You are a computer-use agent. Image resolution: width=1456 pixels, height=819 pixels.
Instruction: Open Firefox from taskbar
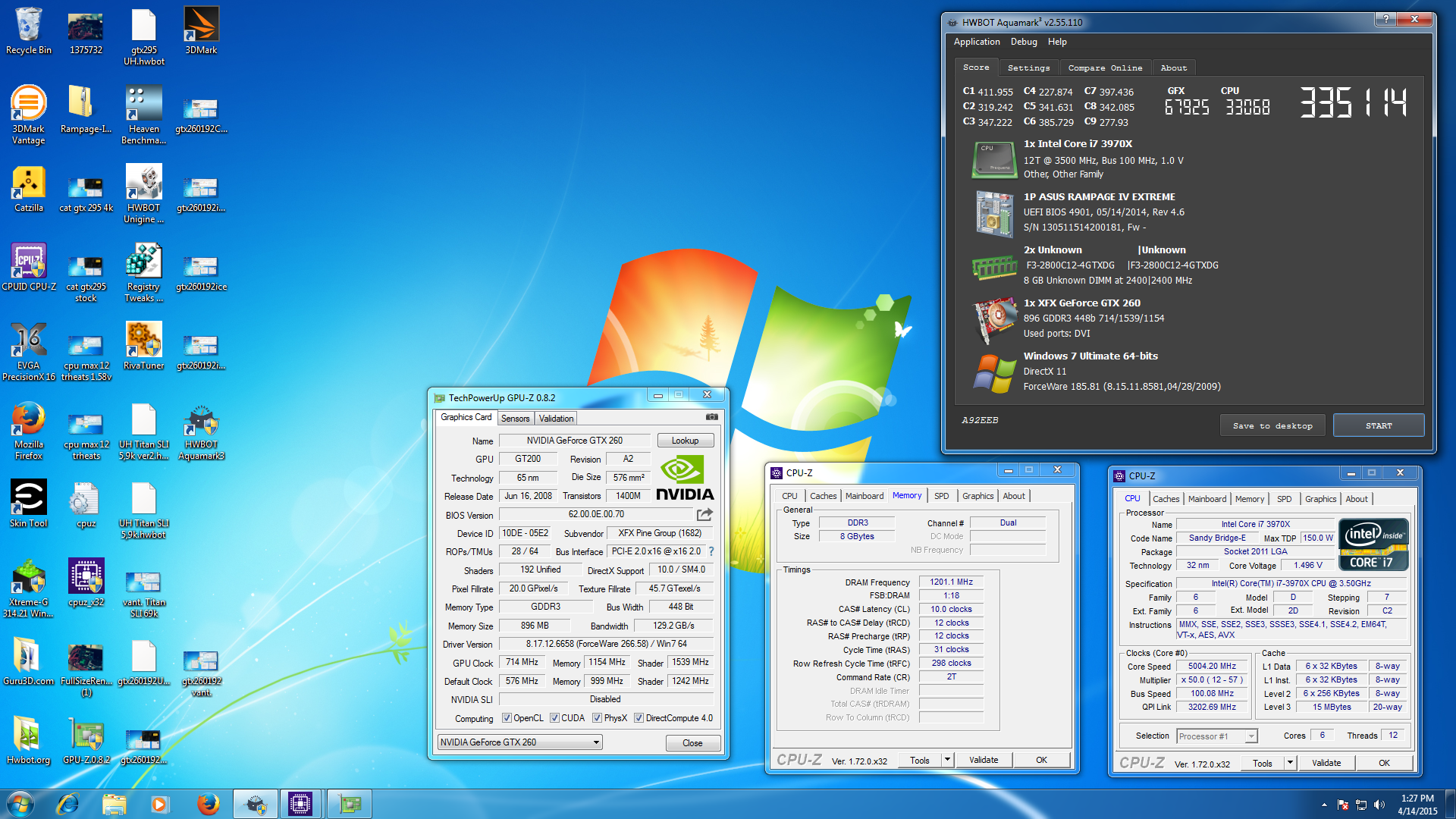(208, 804)
